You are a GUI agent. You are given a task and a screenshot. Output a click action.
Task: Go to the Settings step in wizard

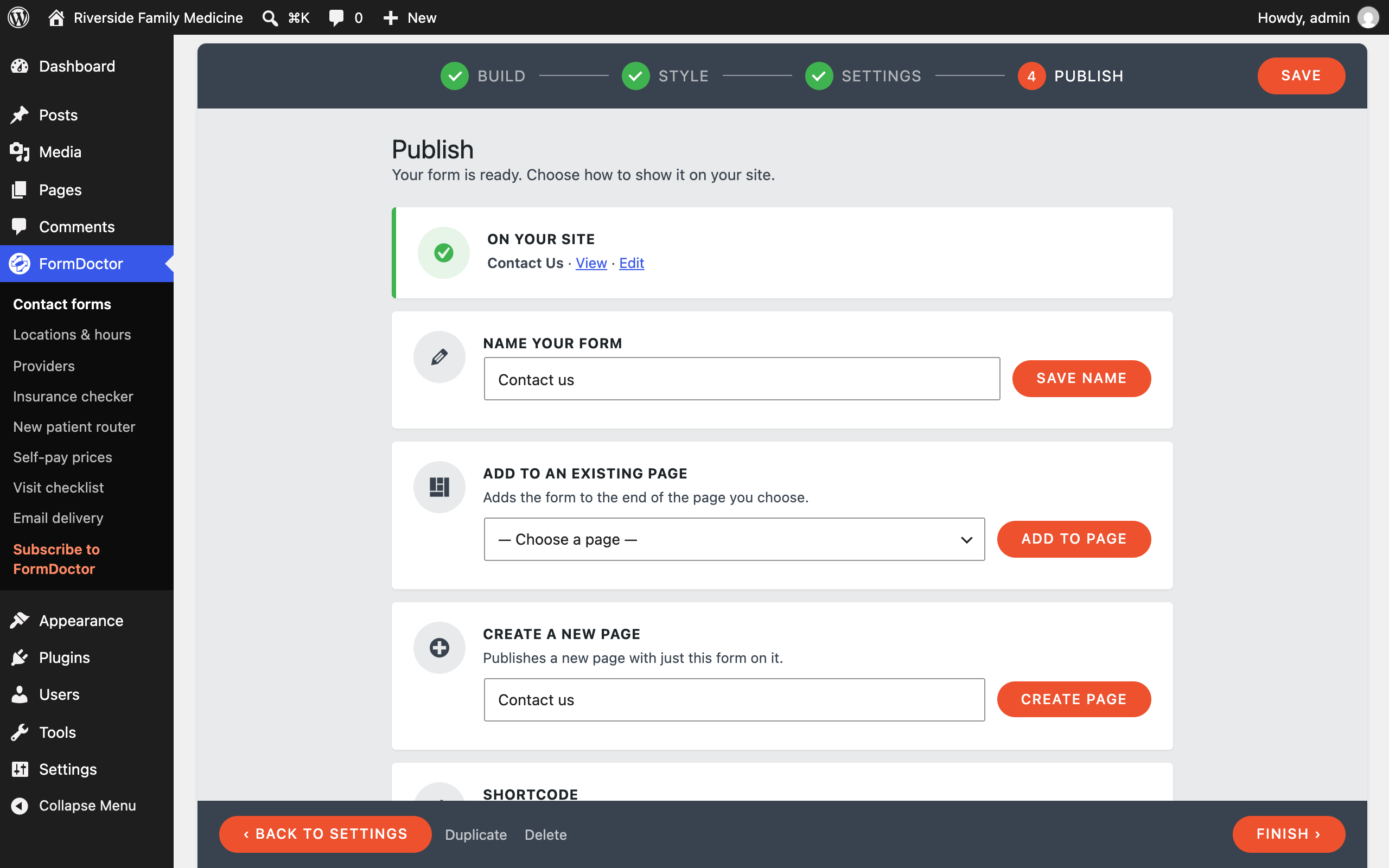click(x=863, y=76)
